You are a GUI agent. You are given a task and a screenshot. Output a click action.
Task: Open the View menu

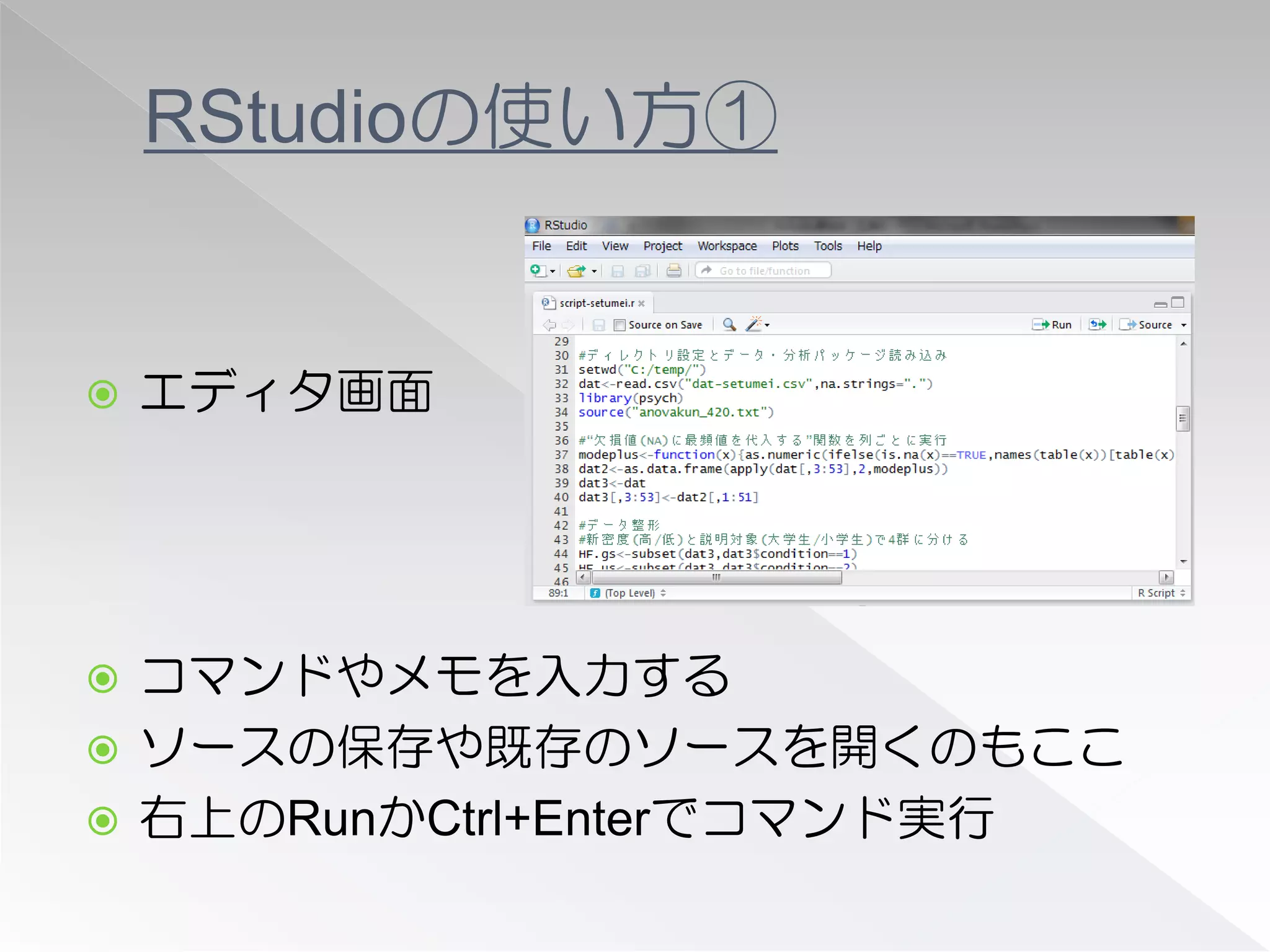coord(615,246)
